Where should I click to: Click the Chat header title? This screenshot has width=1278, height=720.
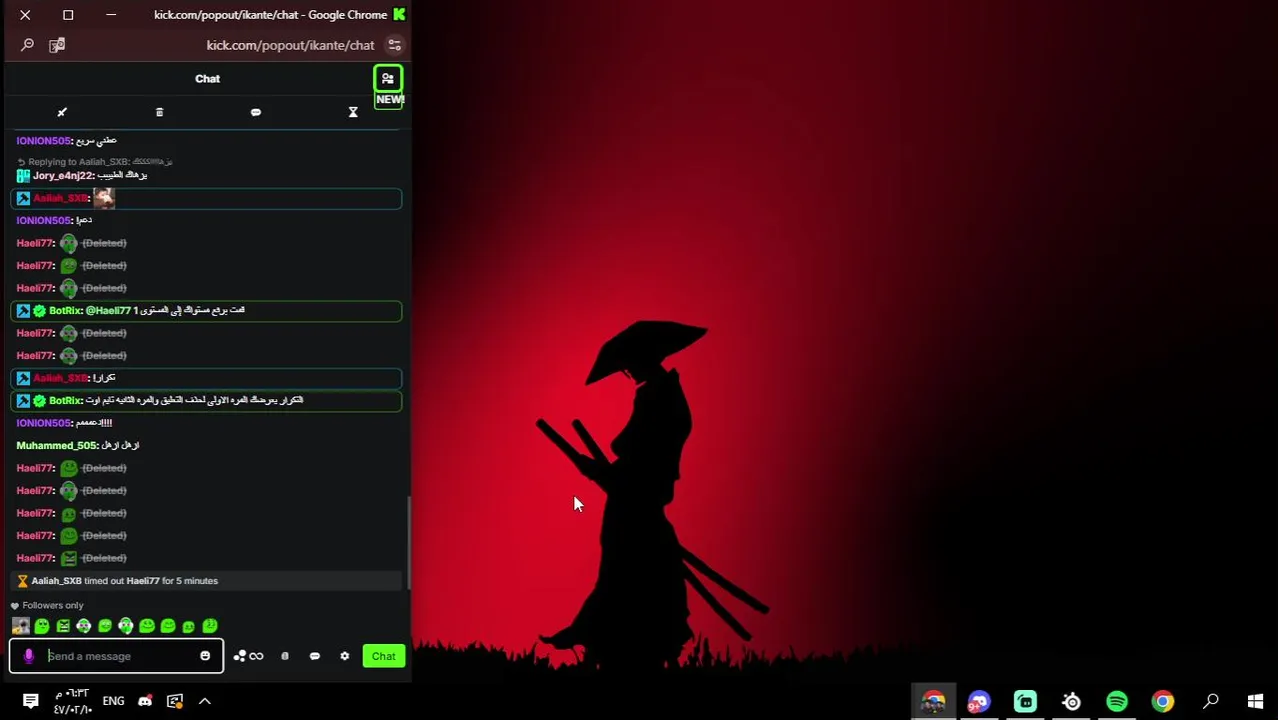207,78
